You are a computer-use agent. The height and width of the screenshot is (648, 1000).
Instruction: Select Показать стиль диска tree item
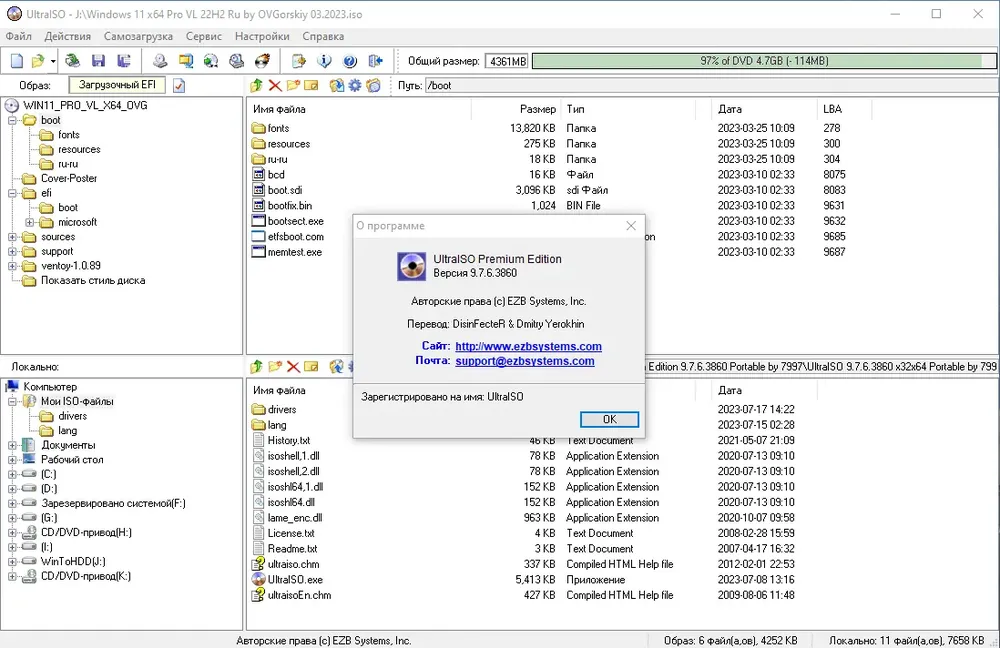point(93,281)
